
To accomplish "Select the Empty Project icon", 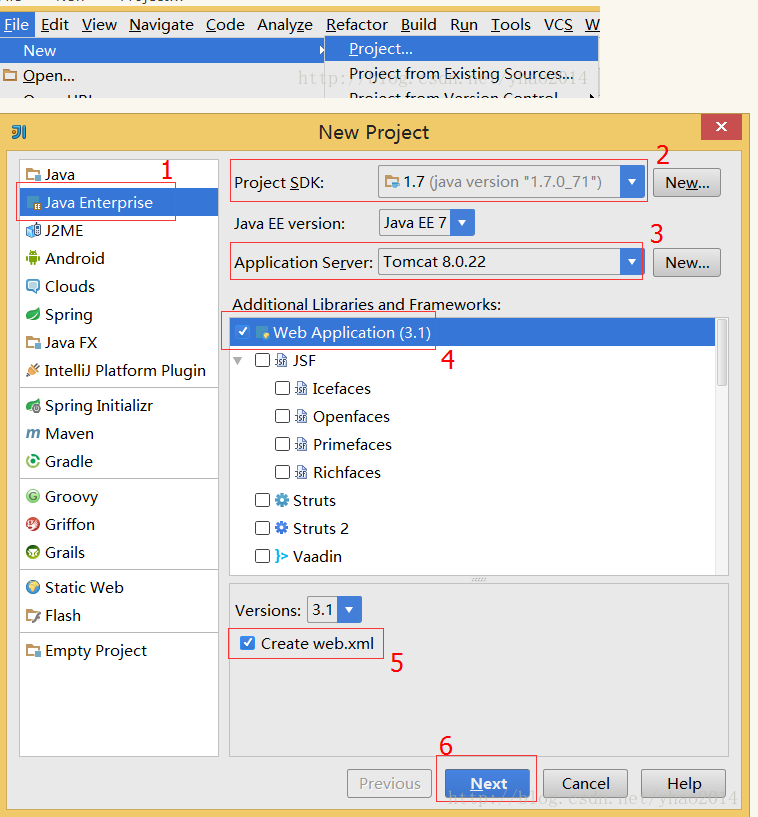I will click(x=33, y=650).
